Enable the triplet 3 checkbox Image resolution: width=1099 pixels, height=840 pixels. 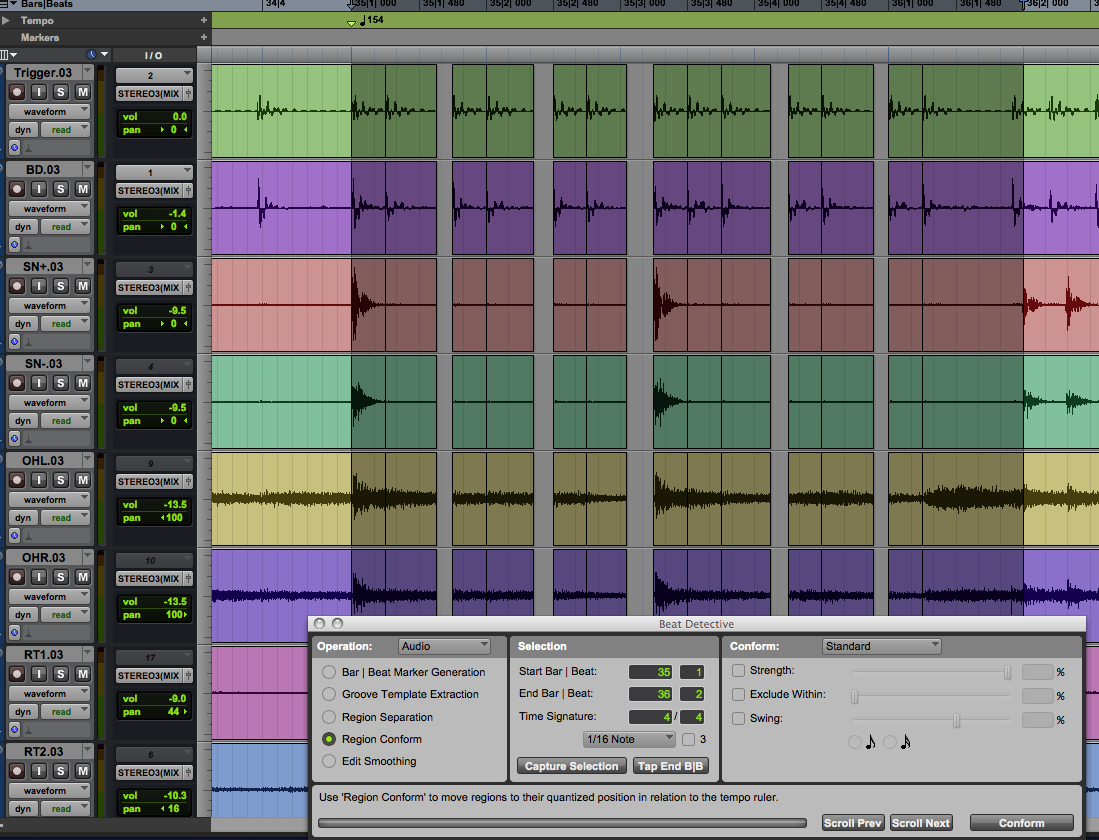[688, 739]
